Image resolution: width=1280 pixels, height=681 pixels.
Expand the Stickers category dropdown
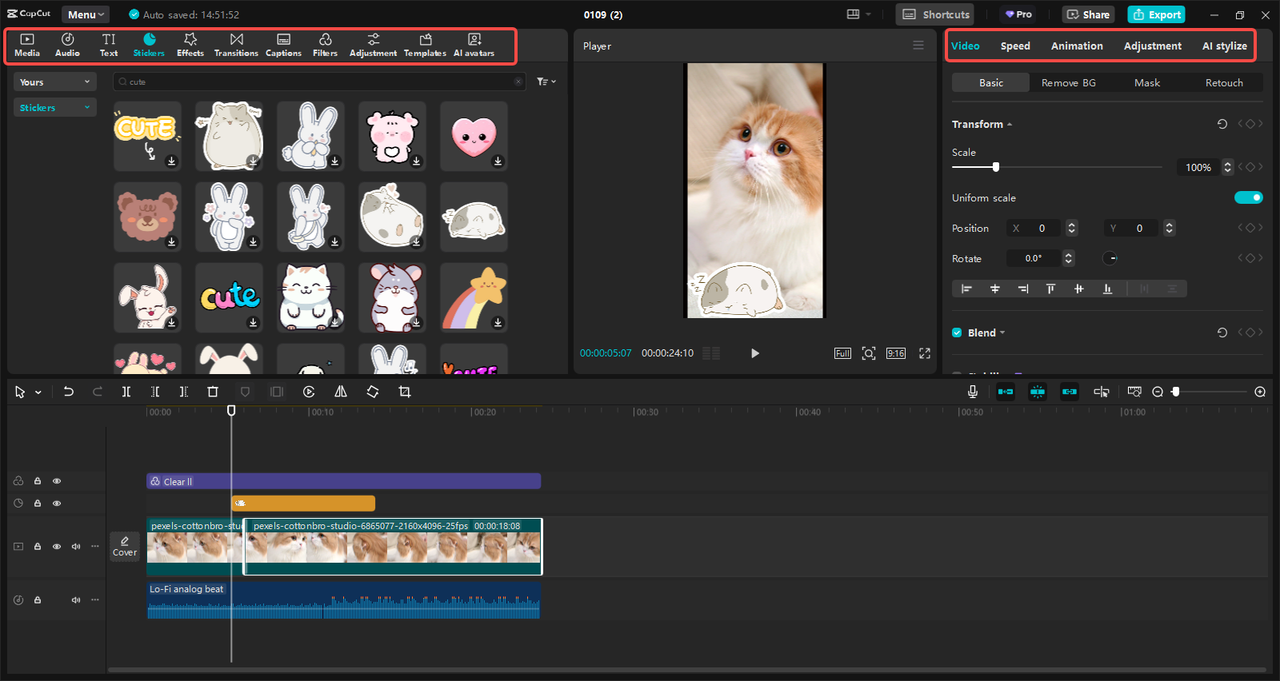pos(55,107)
